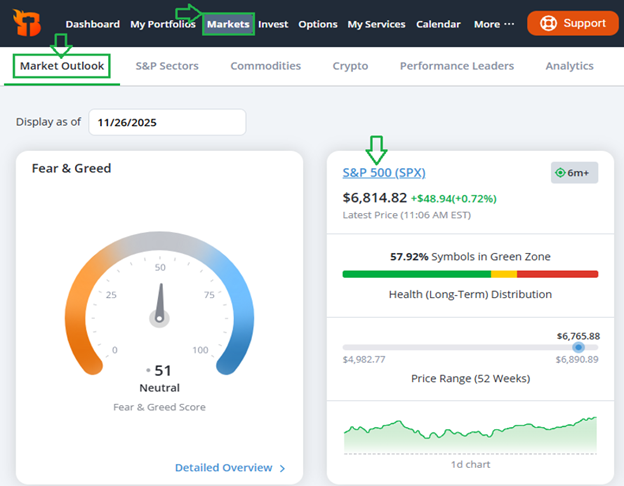This screenshot has height=486, width=624.
Task: Click the 6m+ health badge icon
Action: coord(561,173)
